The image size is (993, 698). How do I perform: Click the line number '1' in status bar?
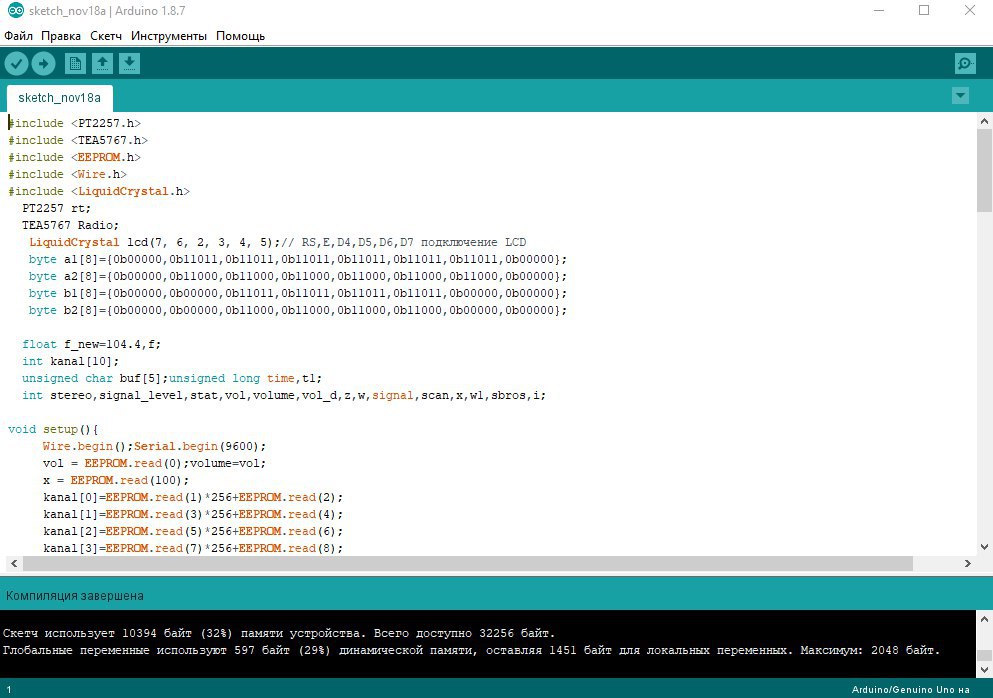pos(9,690)
